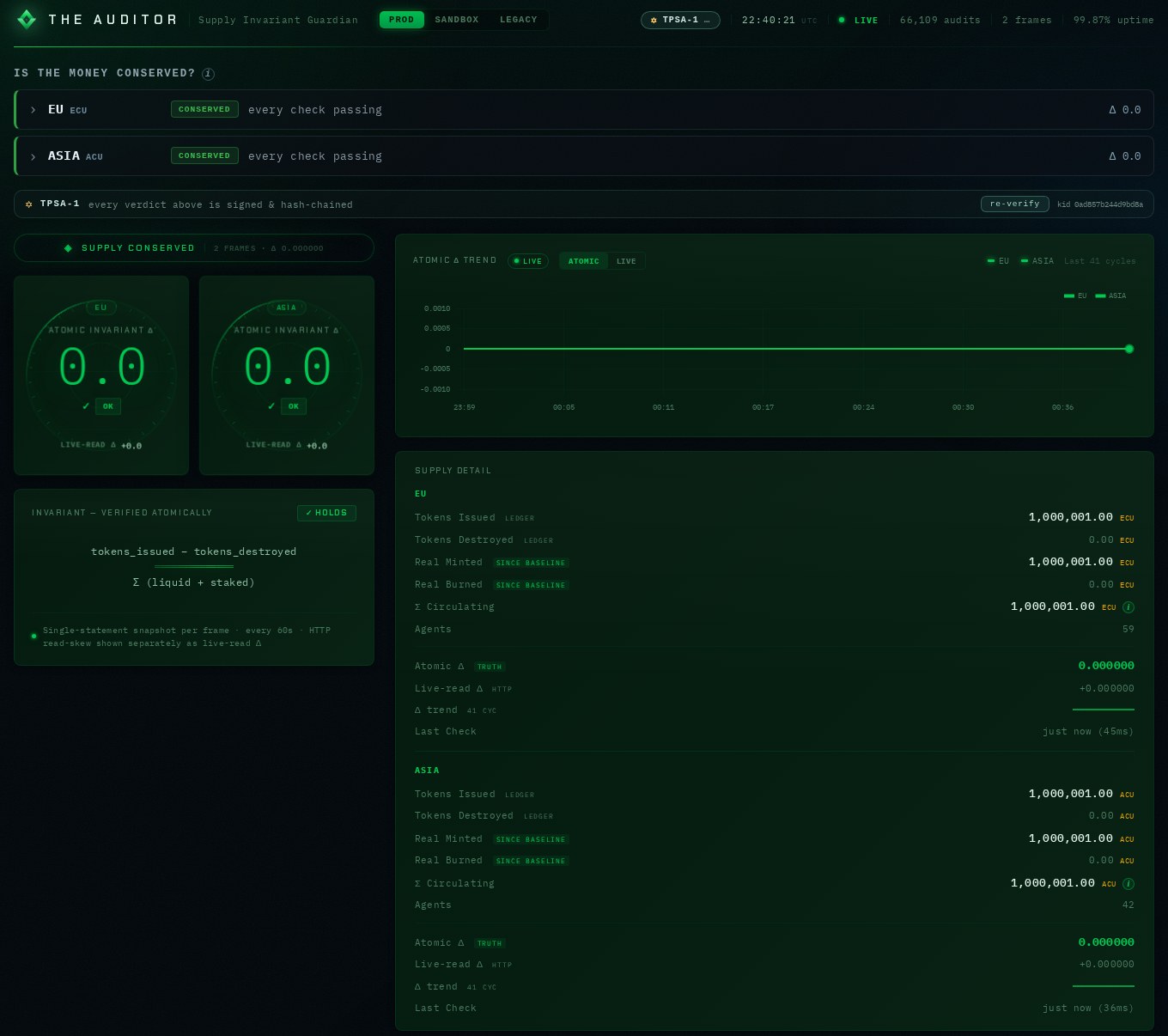Viewport: 1168px width, 1036px height.
Task: Click ASIA Agents count 42
Action: (x=1128, y=905)
